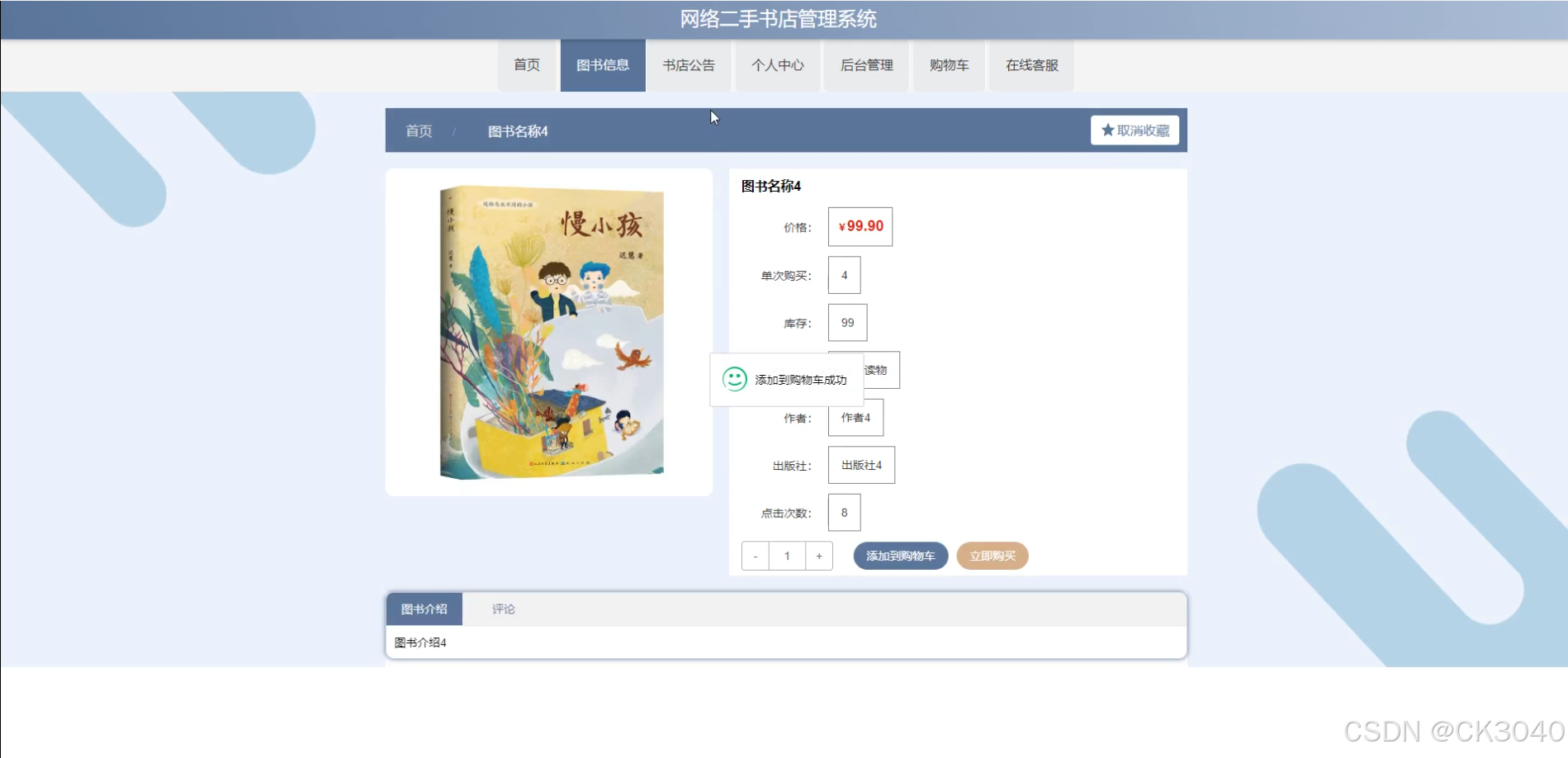Click the price value ¥99.90

860,226
